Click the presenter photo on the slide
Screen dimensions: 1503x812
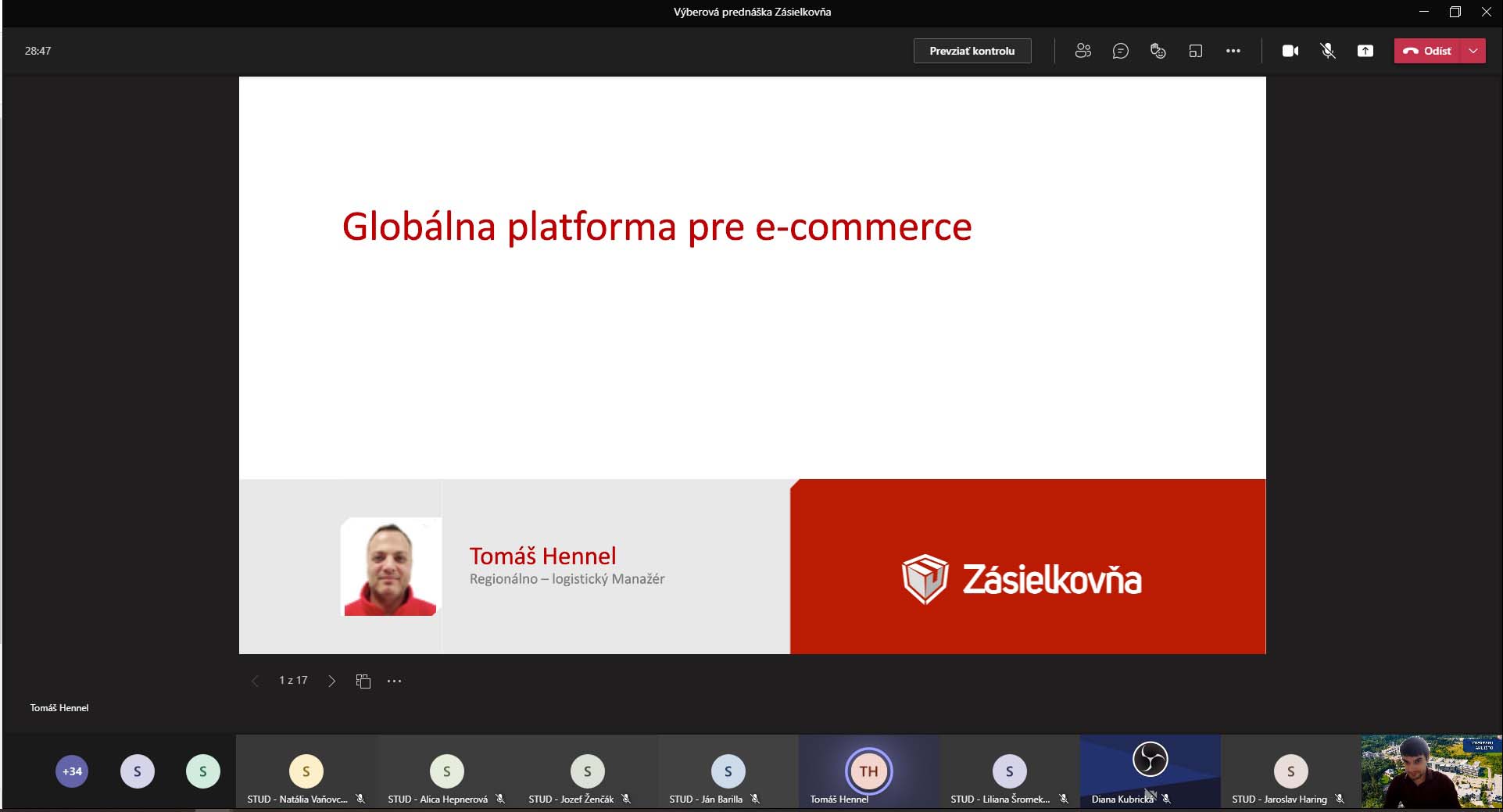tap(391, 567)
